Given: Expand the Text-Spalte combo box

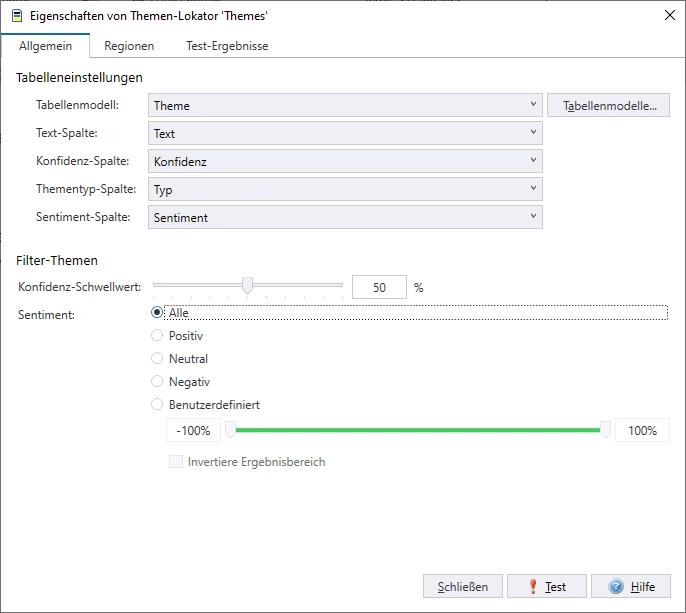Looking at the screenshot, I should click(x=345, y=134).
